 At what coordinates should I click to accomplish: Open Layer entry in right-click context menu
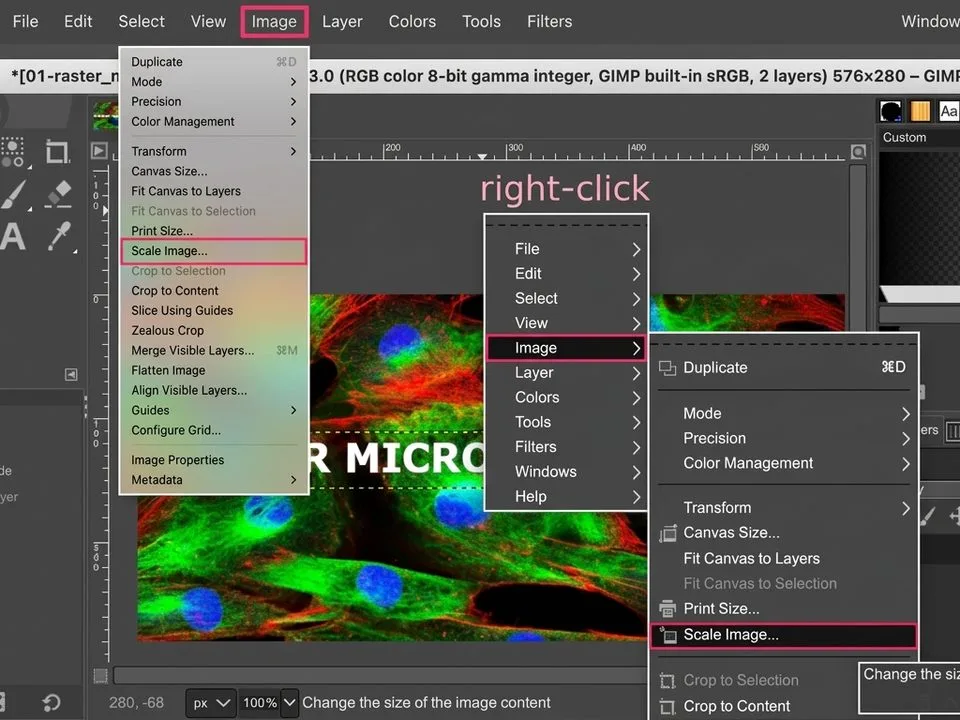(566, 373)
